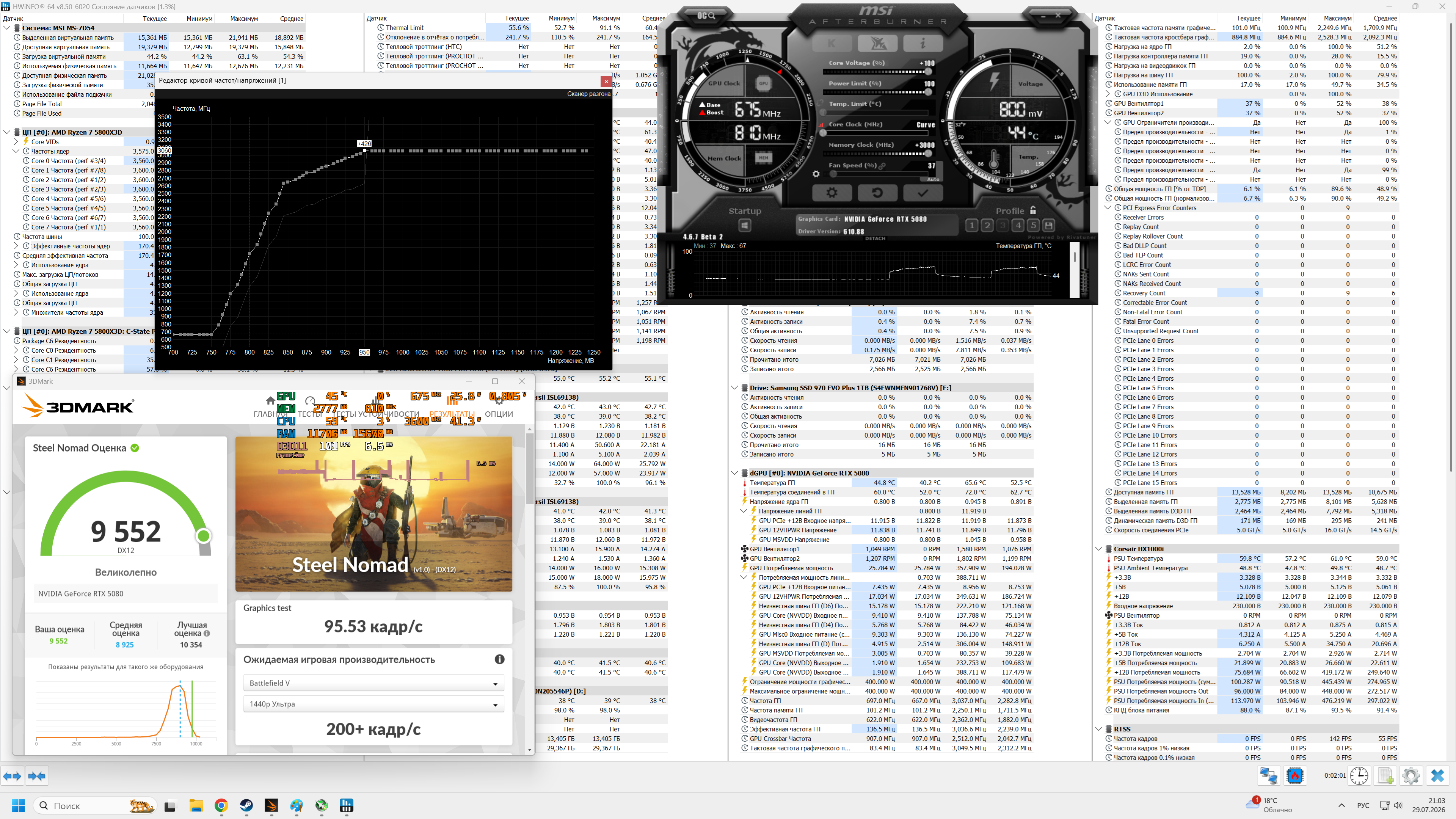
Task: Expand the GPU D3D Использование row
Action: coord(1108,94)
